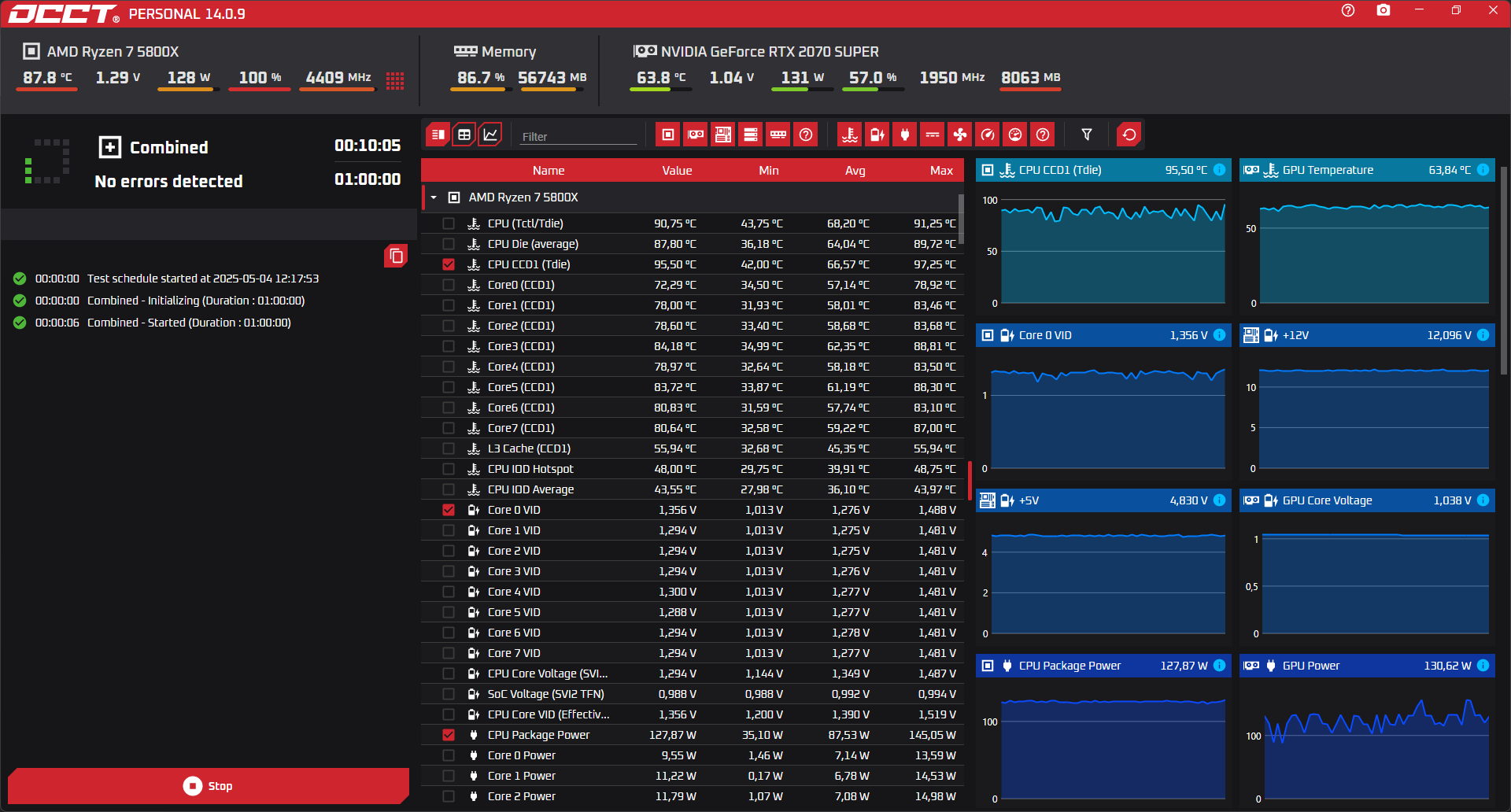Click the funnel filter icon

tap(1087, 135)
